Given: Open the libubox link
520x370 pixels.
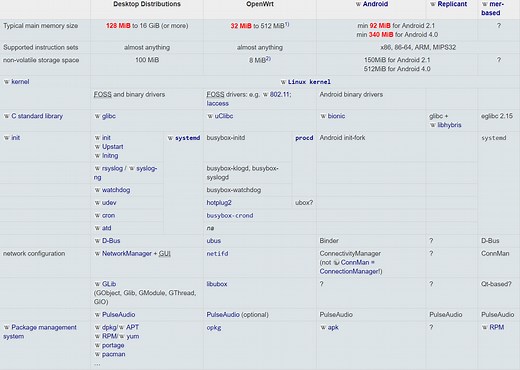Looking at the screenshot, I should [x=217, y=284].
